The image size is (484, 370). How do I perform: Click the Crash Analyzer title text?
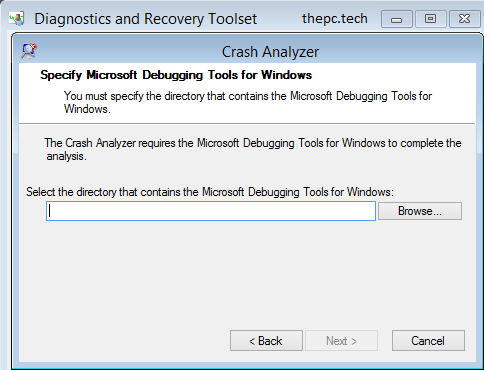click(x=270, y=52)
